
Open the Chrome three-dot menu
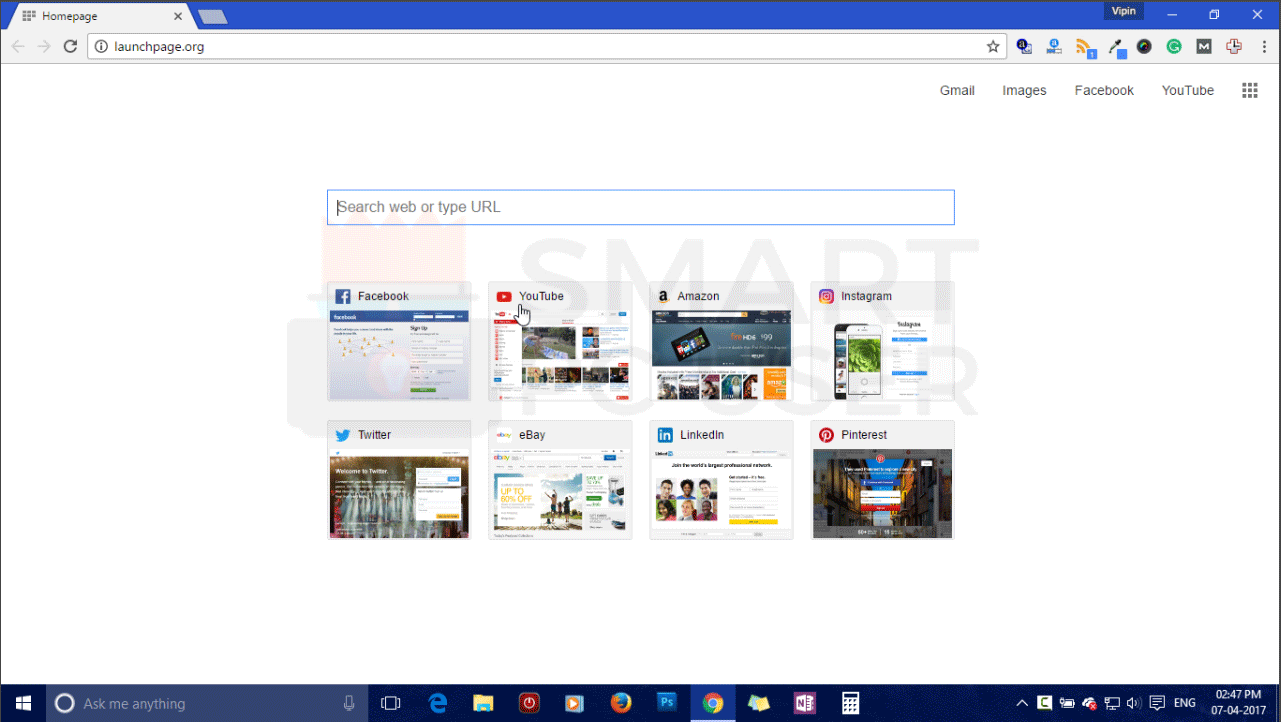(1263, 46)
